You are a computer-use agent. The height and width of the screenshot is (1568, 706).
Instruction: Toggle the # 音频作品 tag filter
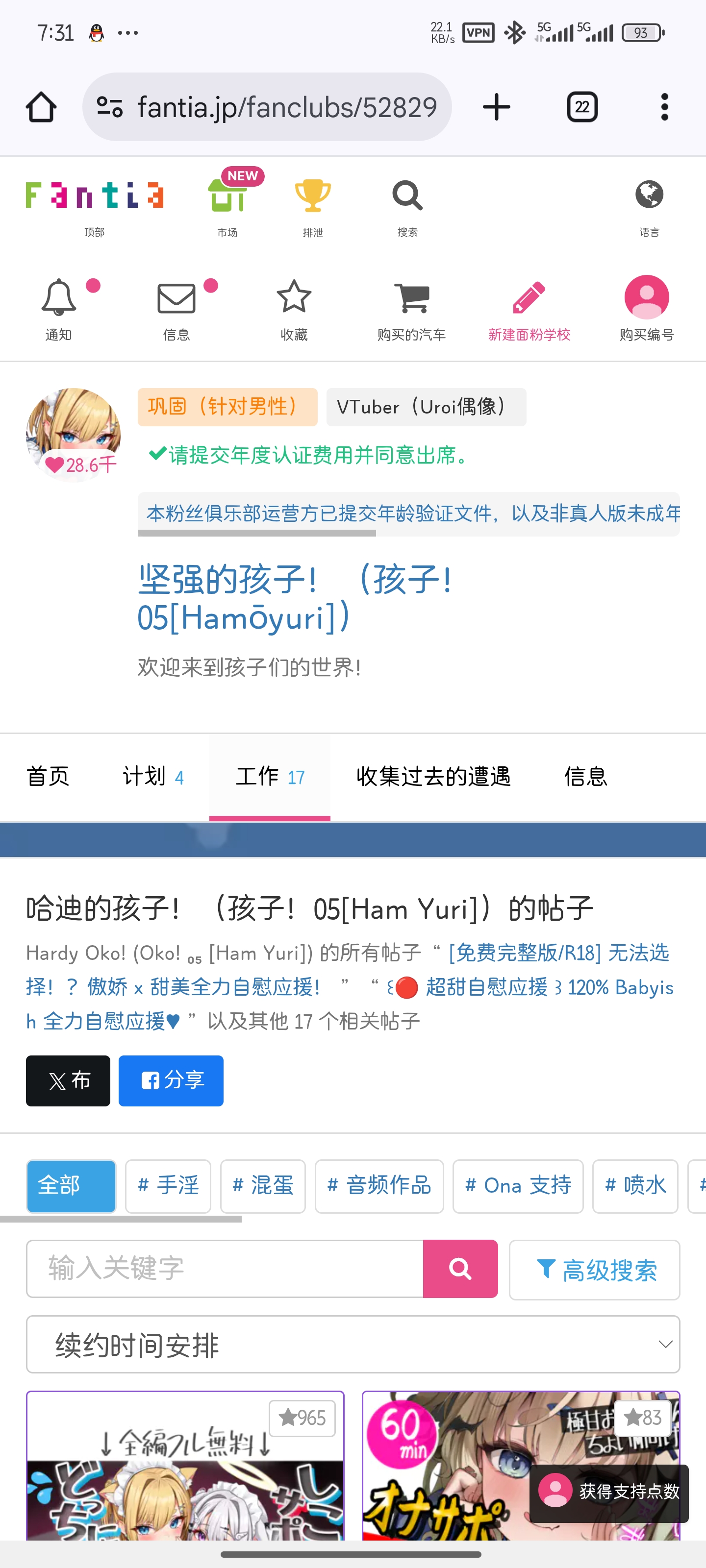[x=379, y=1186]
